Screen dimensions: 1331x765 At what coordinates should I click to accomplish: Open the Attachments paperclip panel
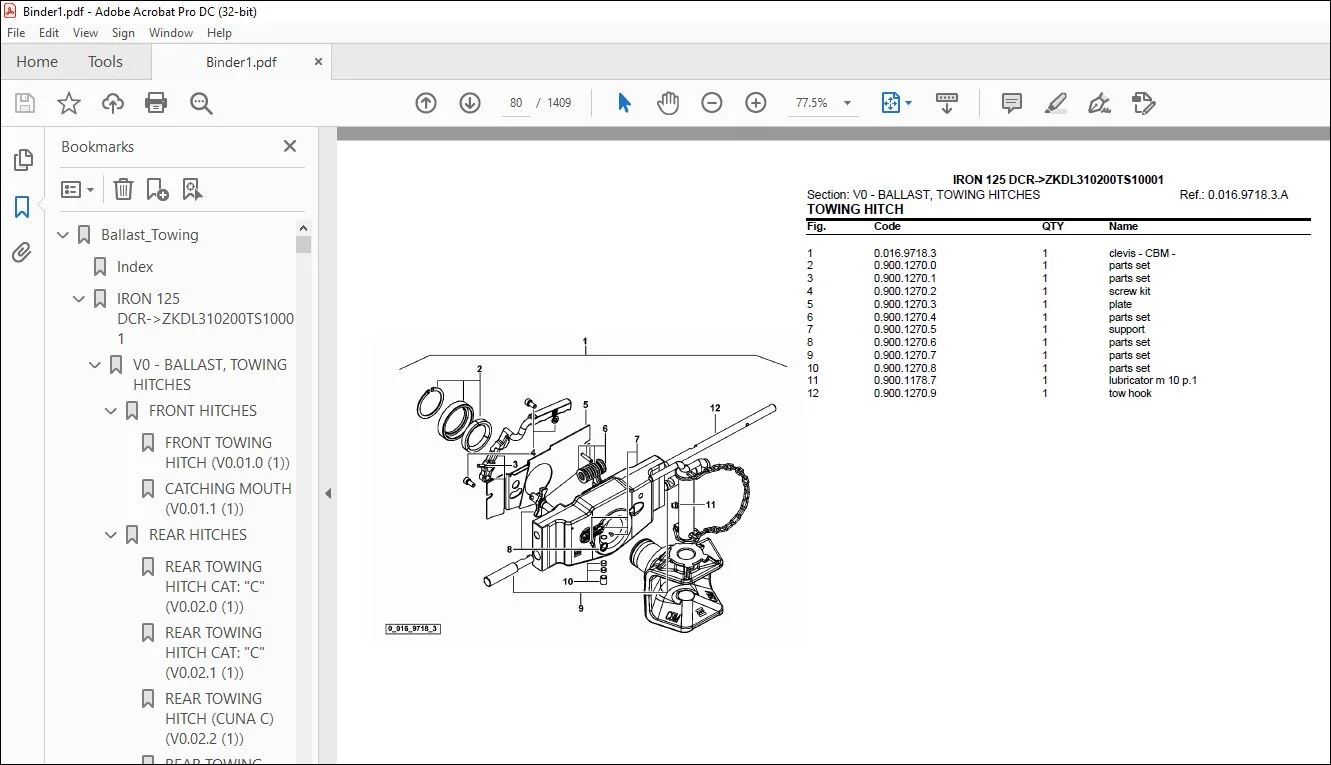tap(22, 253)
